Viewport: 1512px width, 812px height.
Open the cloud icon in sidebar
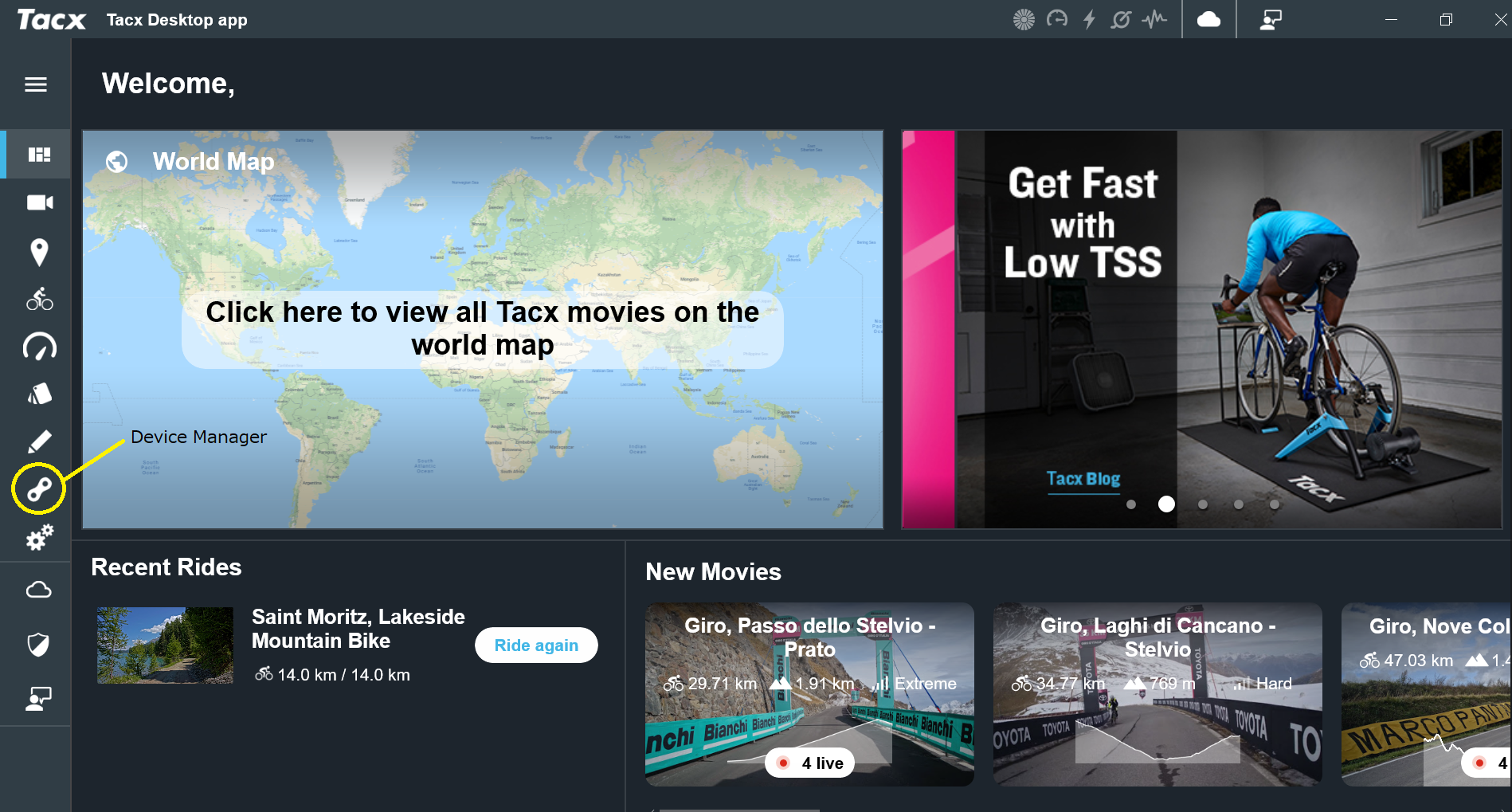coord(39,590)
